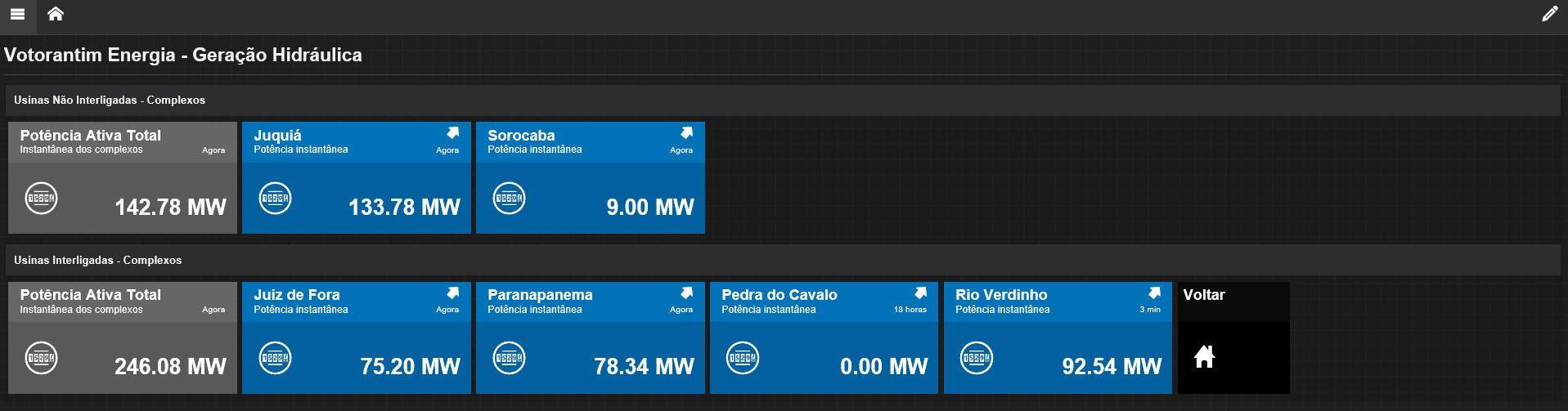Click meter icon in Juquiá tile
The height and width of the screenshot is (411, 1568).
pyautogui.click(x=276, y=199)
